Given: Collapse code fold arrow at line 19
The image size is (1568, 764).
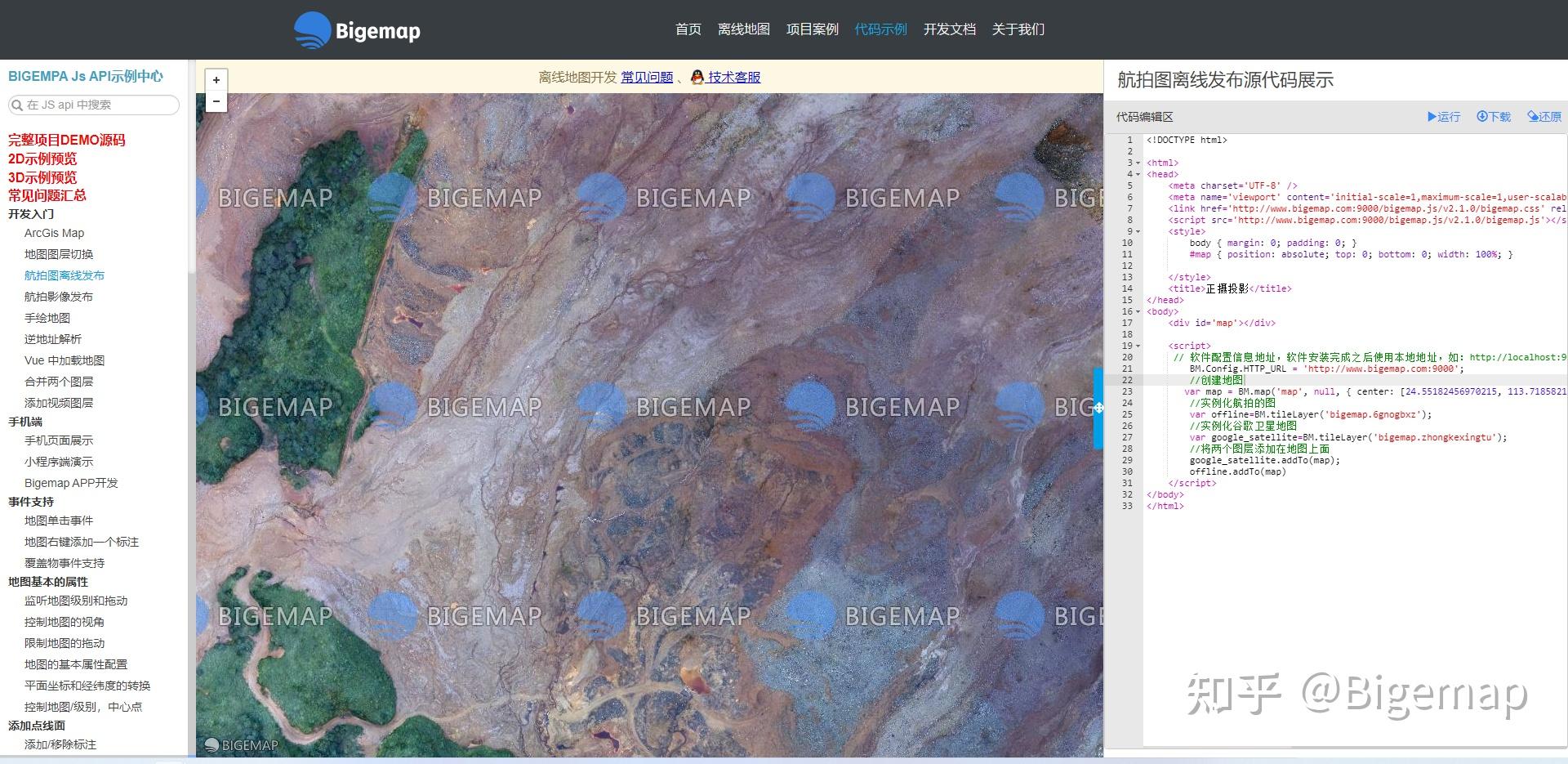Looking at the screenshot, I should click(x=1138, y=346).
